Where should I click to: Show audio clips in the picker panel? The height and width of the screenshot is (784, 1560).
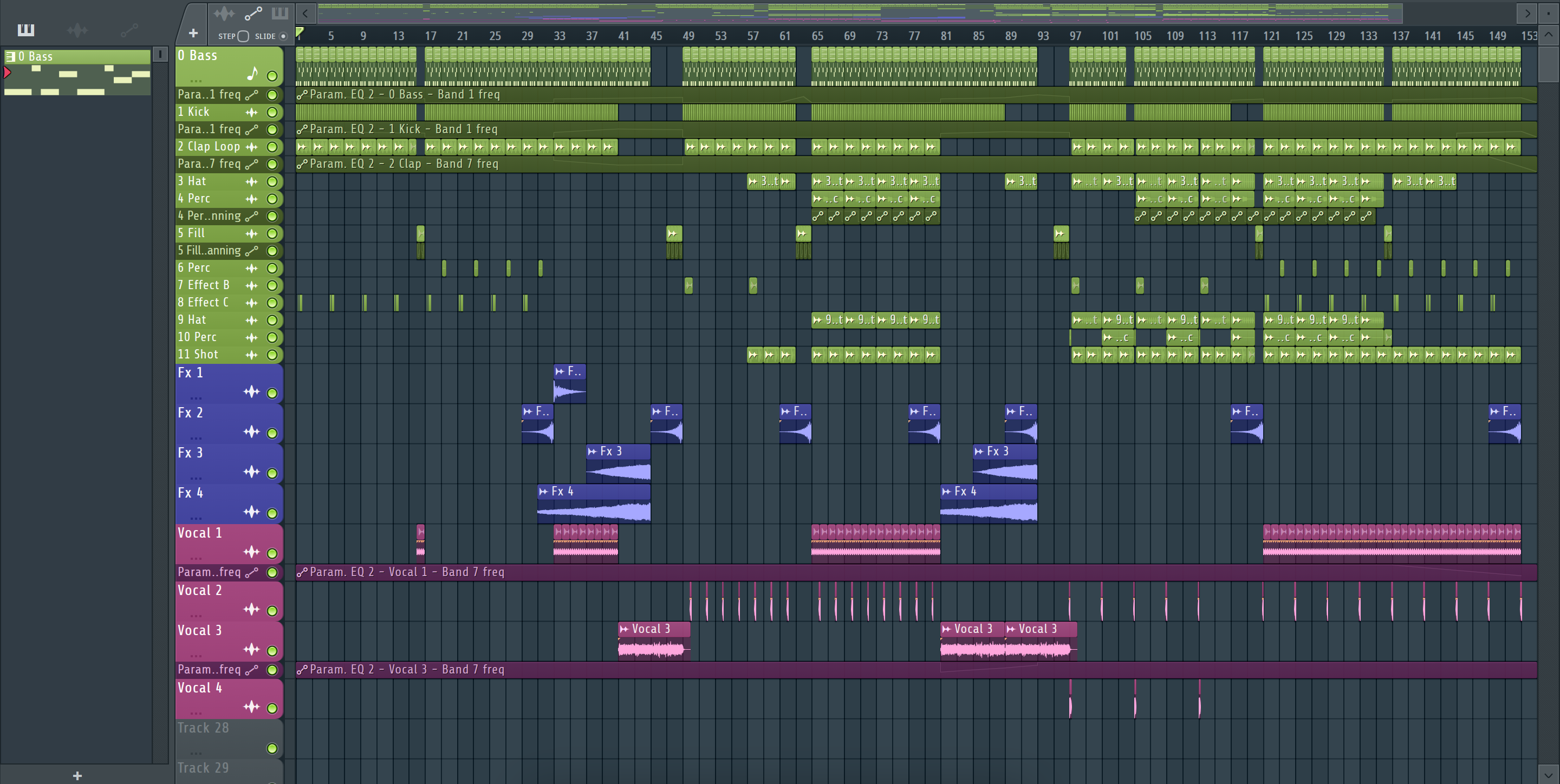pos(77,30)
